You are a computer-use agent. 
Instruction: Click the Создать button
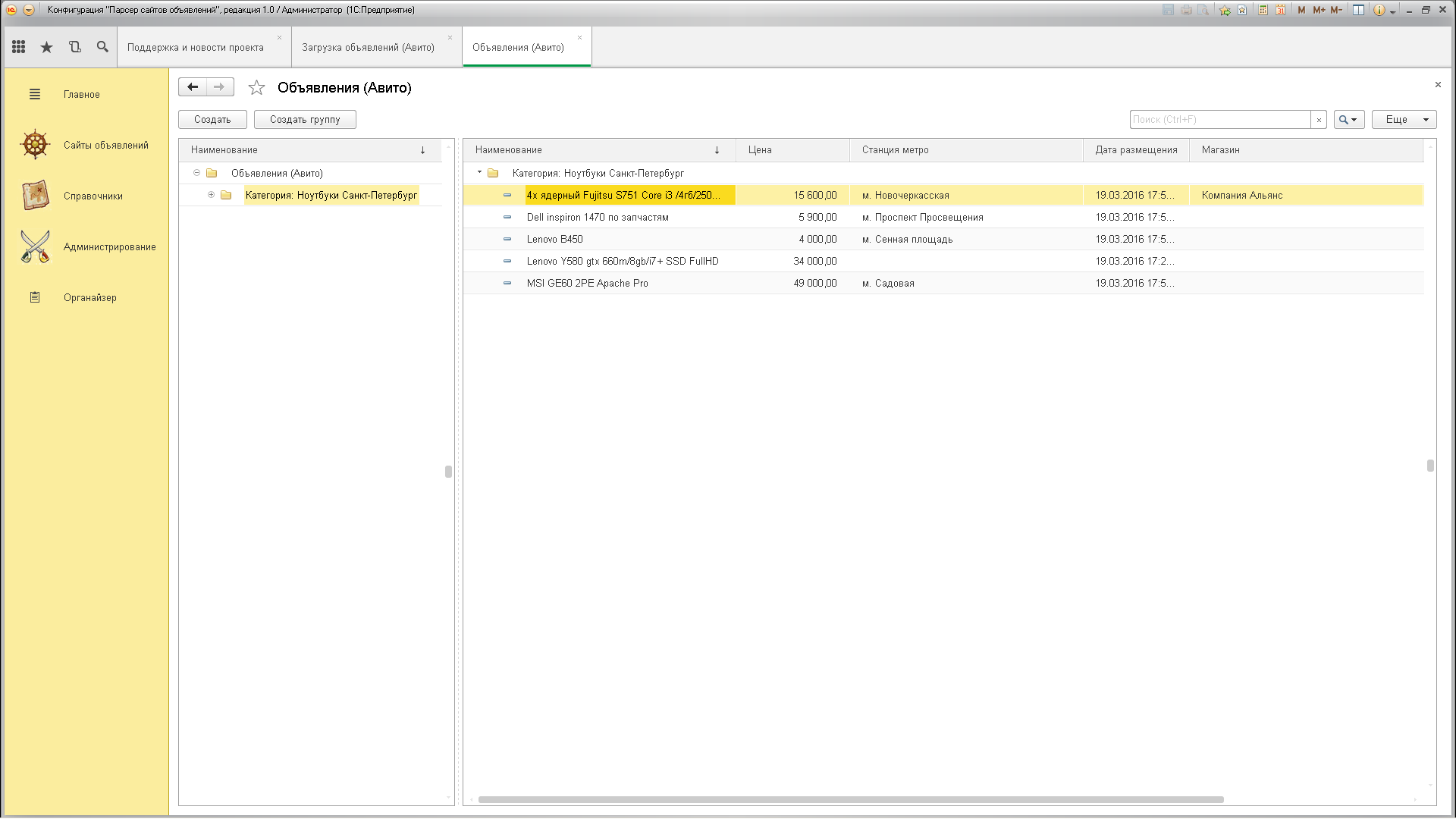[x=212, y=119]
